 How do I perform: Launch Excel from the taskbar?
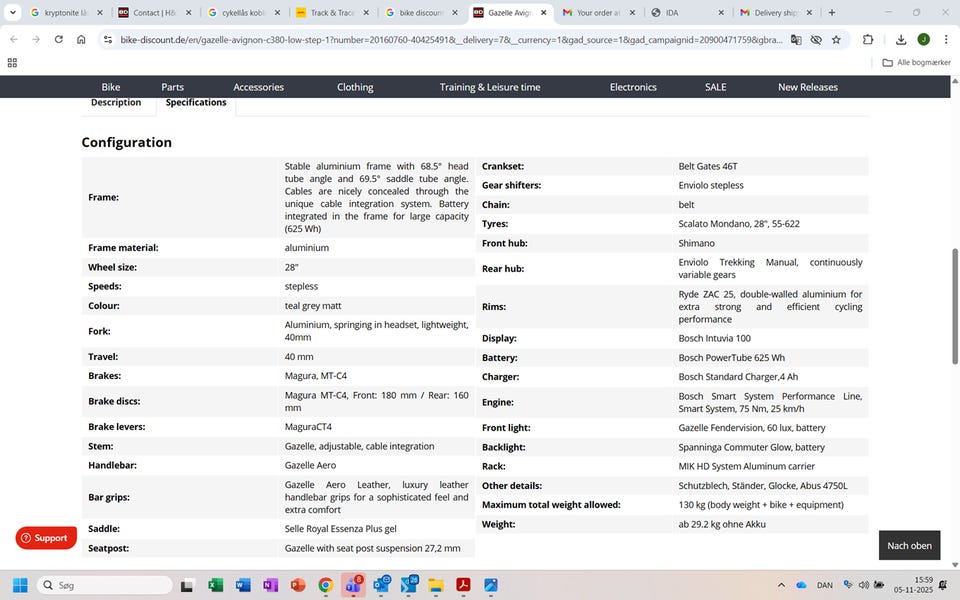click(216, 585)
